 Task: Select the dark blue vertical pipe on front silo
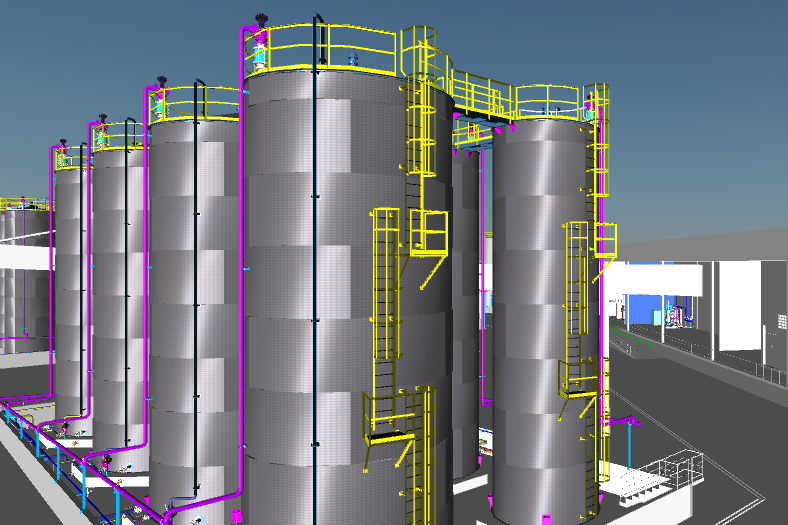[317, 300]
